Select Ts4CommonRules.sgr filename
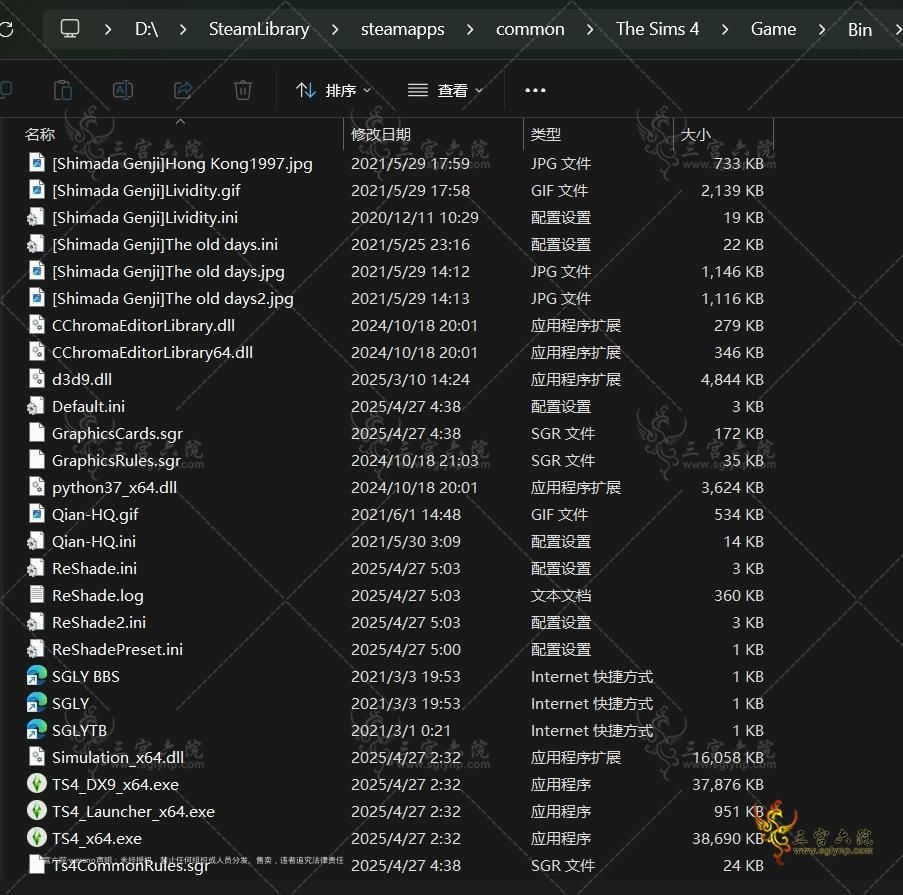The height and width of the screenshot is (895, 903). pyautogui.click(x=131, y=866)
